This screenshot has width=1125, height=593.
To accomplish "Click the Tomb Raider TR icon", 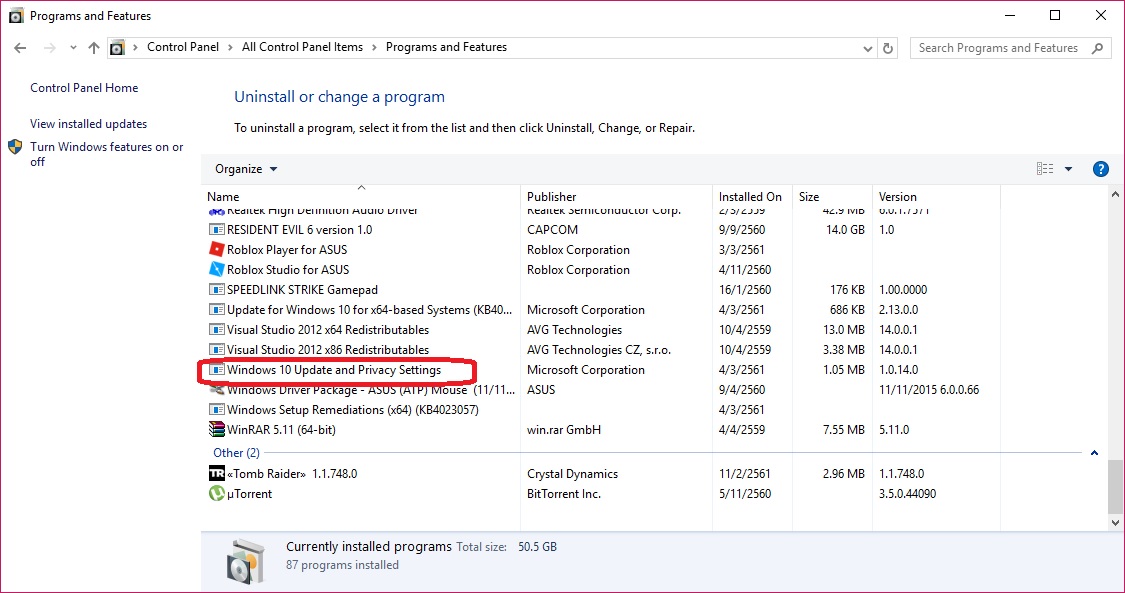I will (216, 474).
